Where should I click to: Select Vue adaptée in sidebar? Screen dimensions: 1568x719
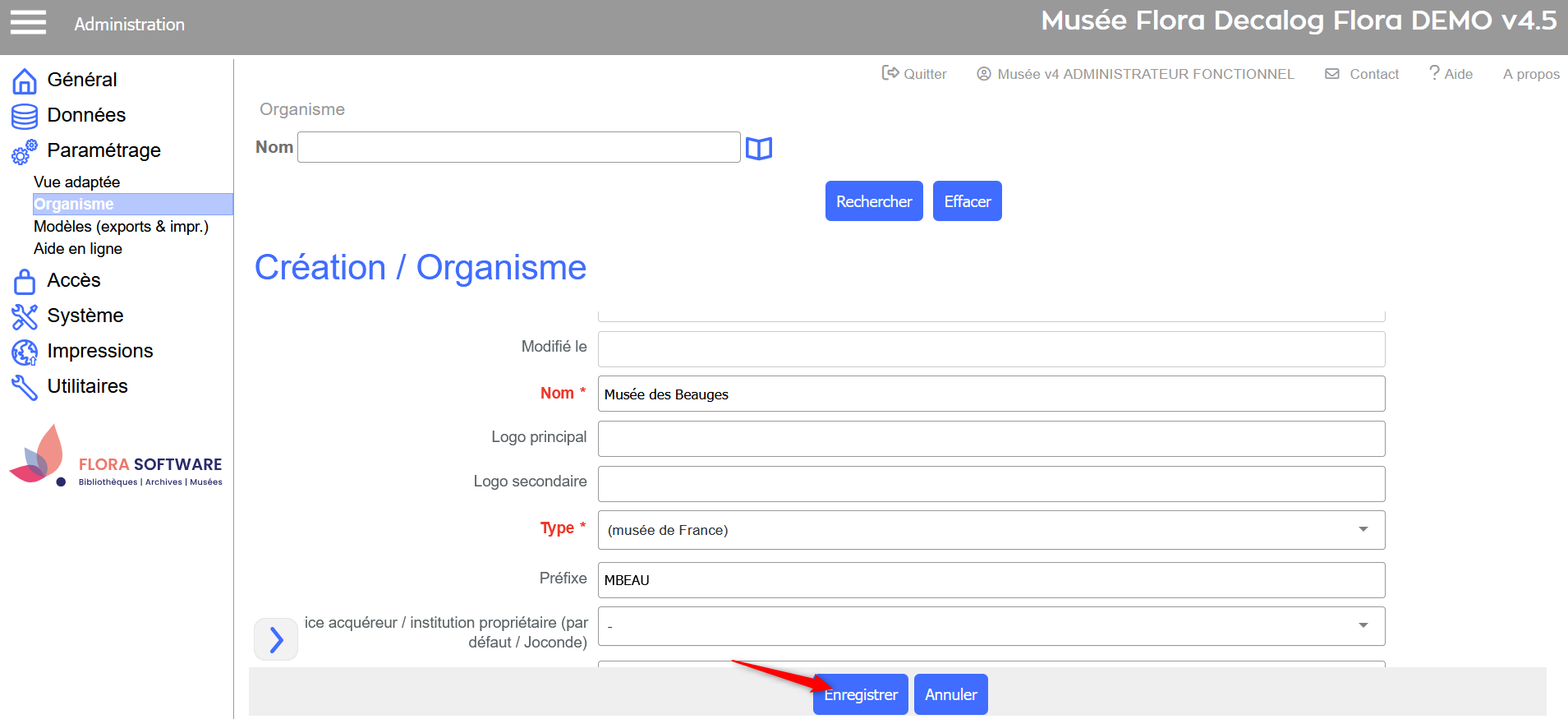coord(76,182)
